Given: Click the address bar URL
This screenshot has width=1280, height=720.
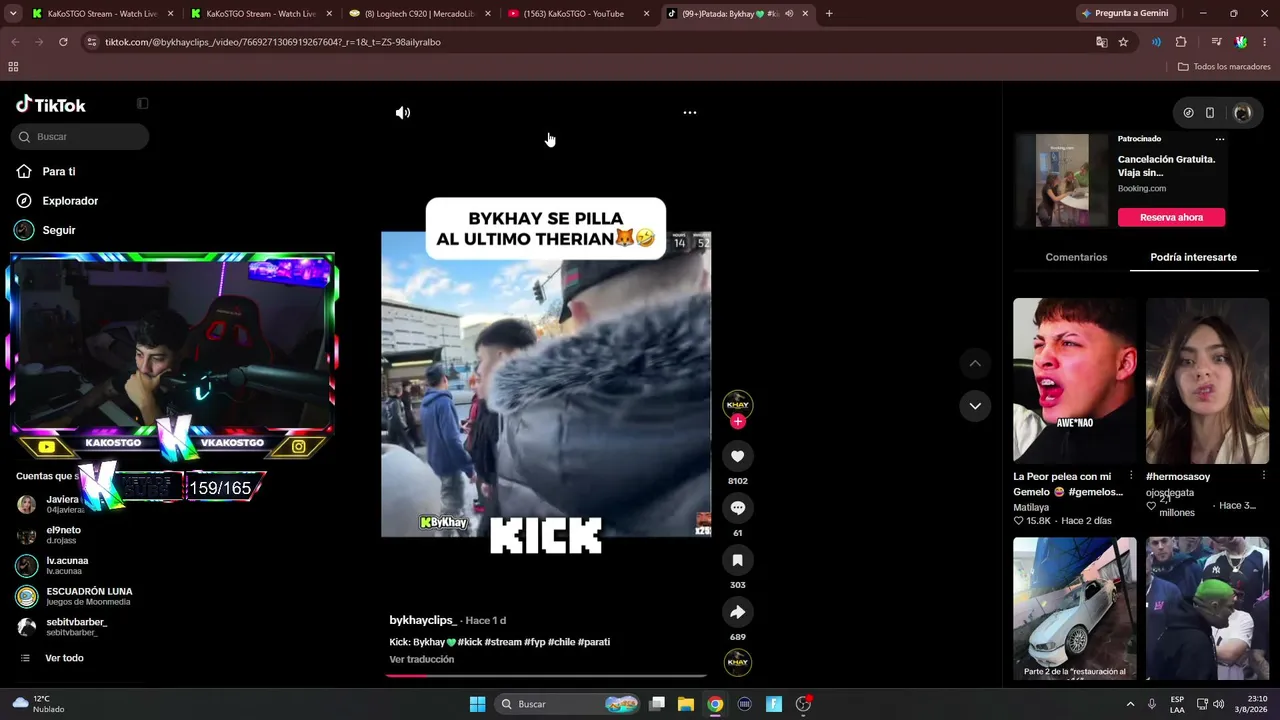Looking at the screenshot, I should [x=273, y=42].
